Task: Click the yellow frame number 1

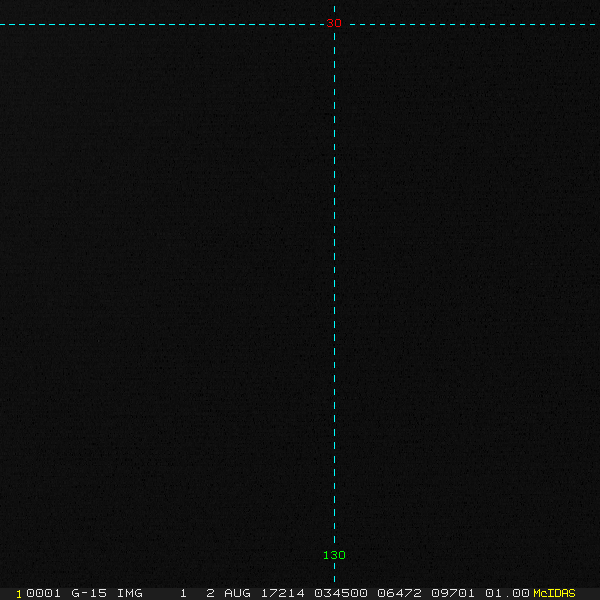Action: [19, 594]
